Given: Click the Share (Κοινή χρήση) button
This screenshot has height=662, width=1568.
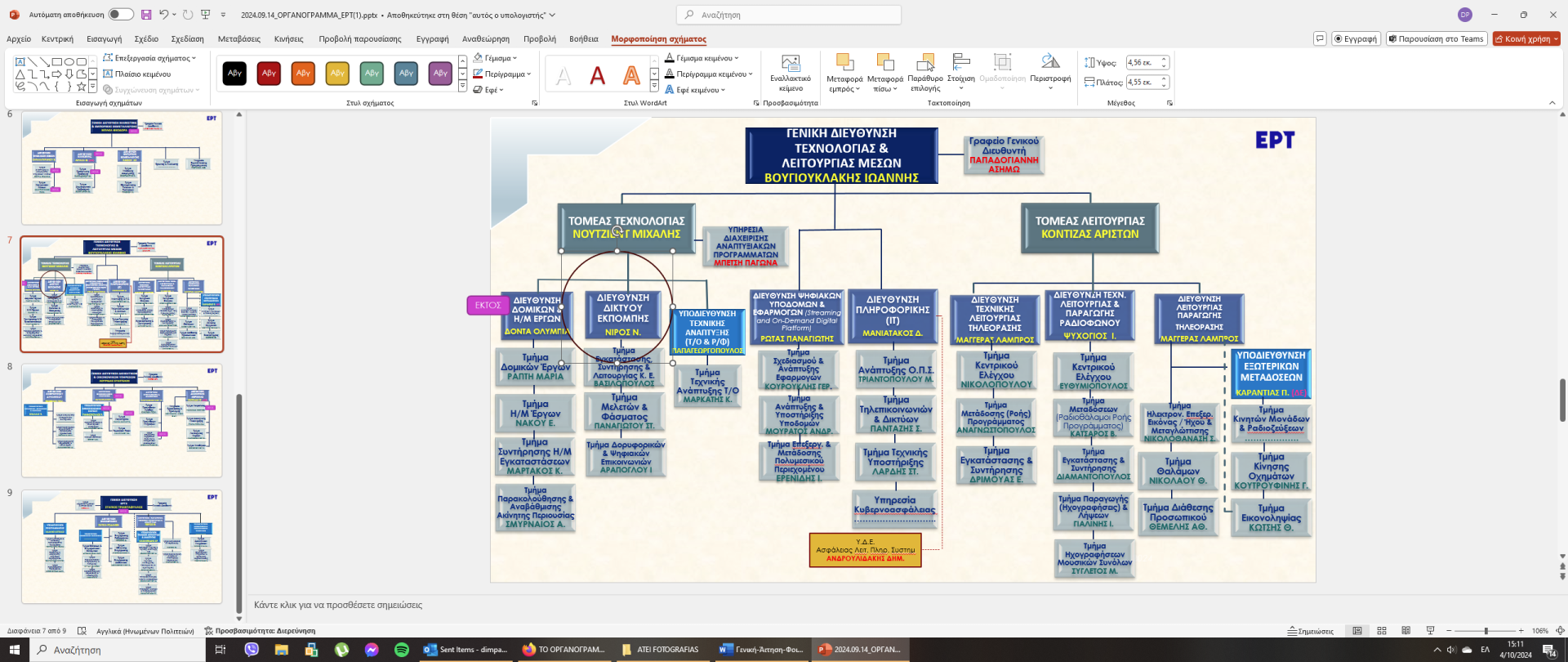Looking at the screenshot, I should (1526, 38).
